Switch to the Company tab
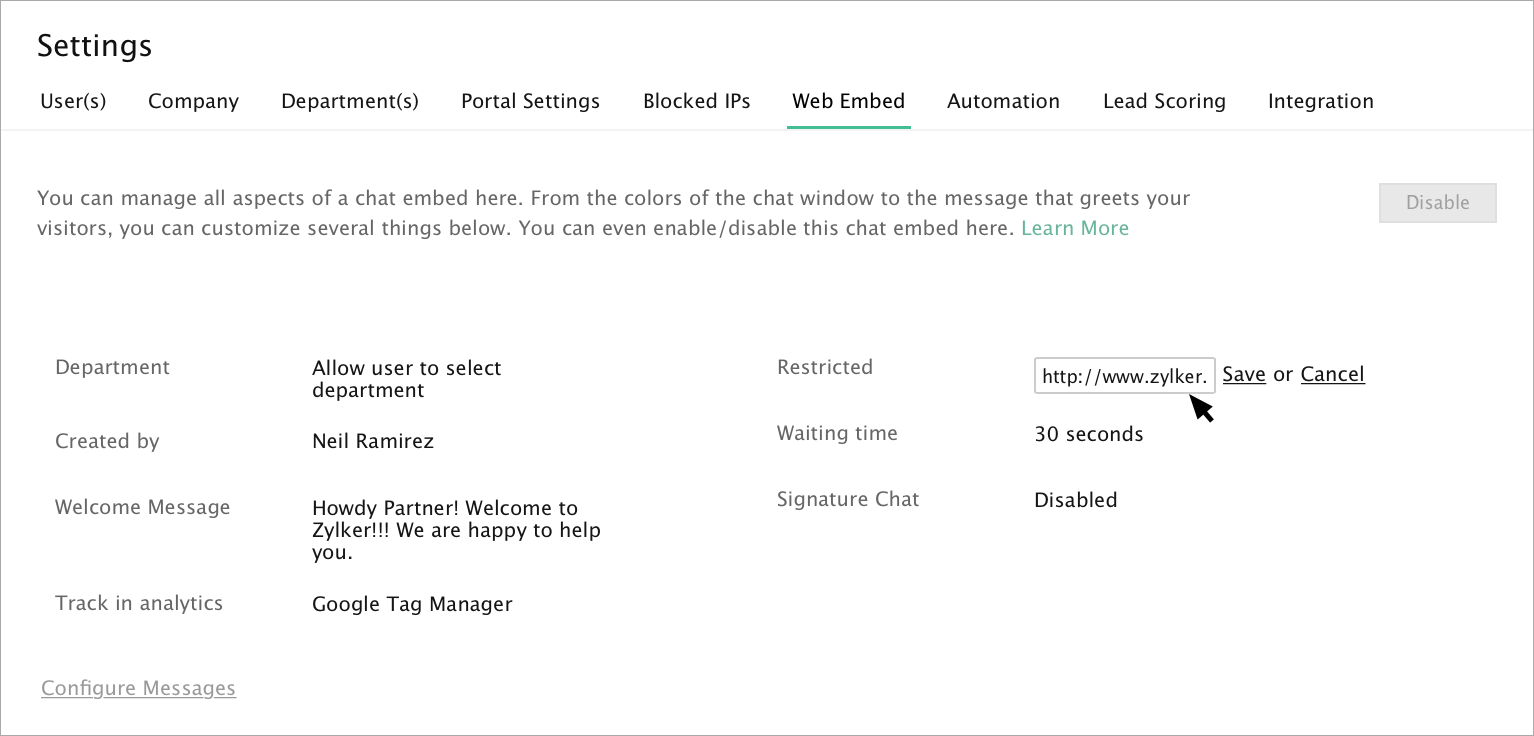Viewport: 1534px width, 736px height. [x=193, y=101]
